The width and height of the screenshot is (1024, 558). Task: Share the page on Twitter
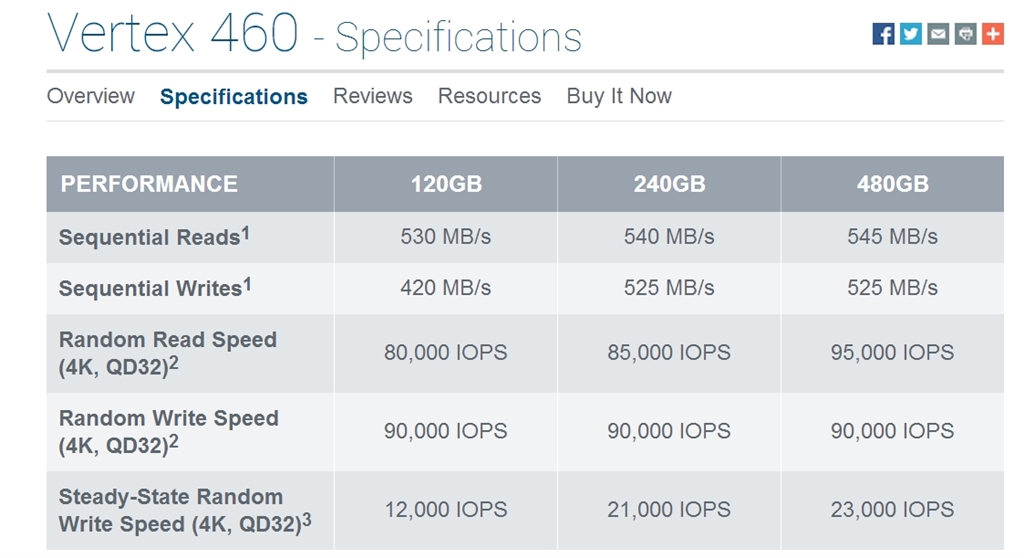coord(910,34)
